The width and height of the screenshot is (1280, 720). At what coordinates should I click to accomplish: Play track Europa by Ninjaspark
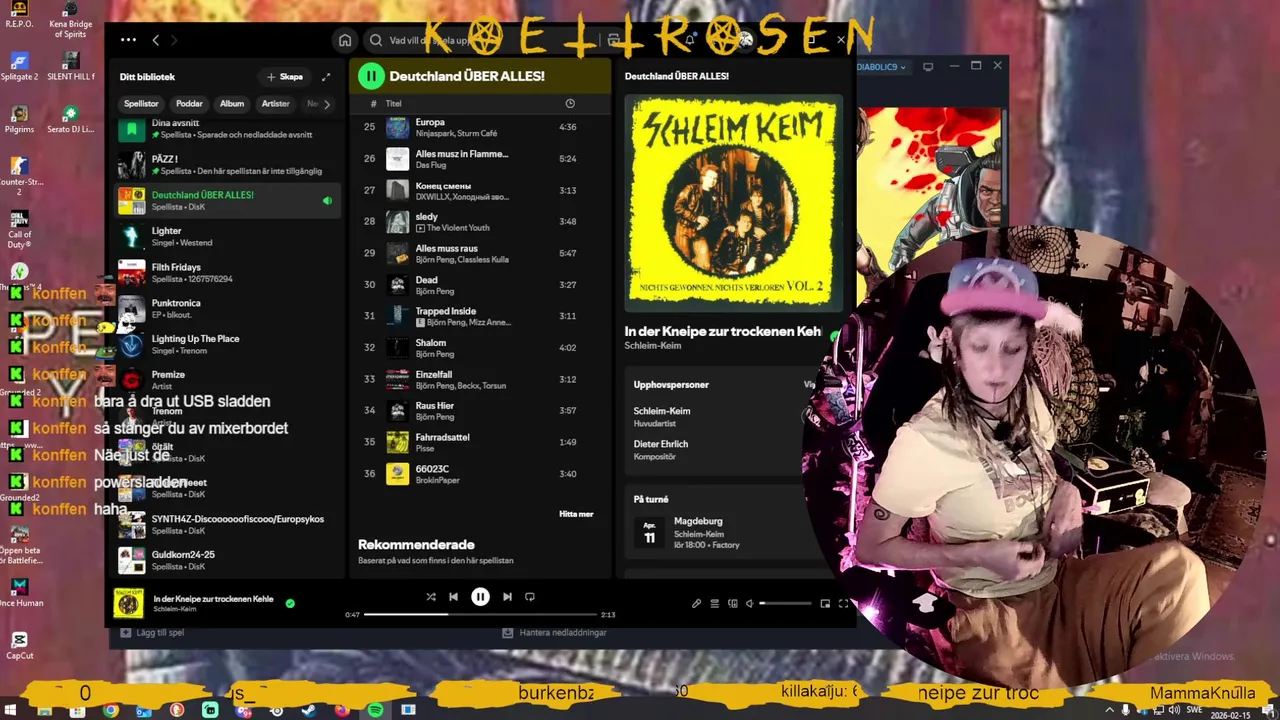482,127
